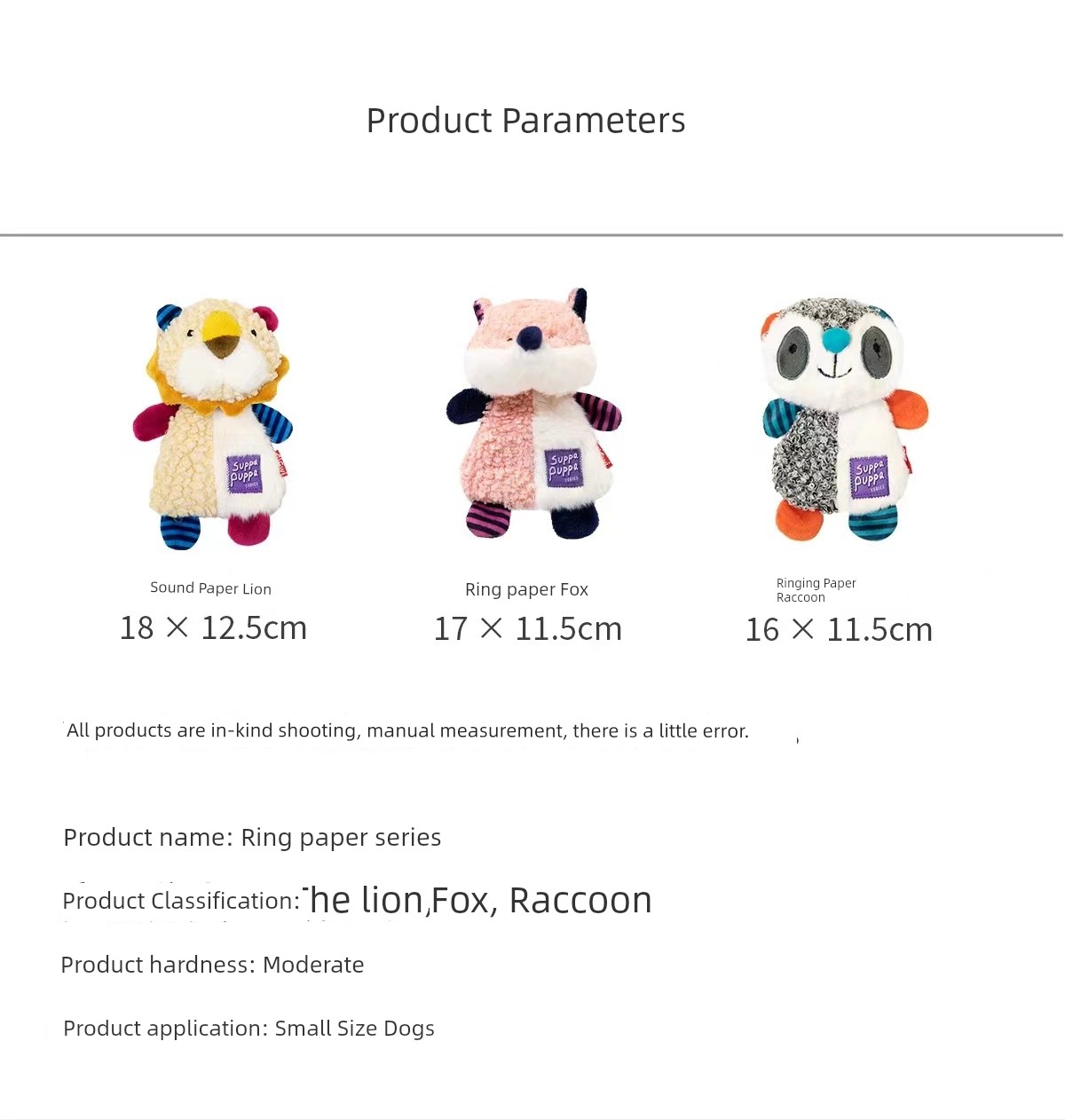
Task: Click the 17 × 11.5cm size text
Action: click(x=528, y=629)
